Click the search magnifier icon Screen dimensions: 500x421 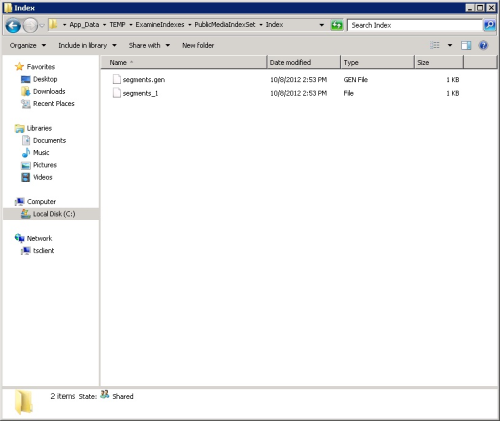pyautogui.click(x=489, y=25)
